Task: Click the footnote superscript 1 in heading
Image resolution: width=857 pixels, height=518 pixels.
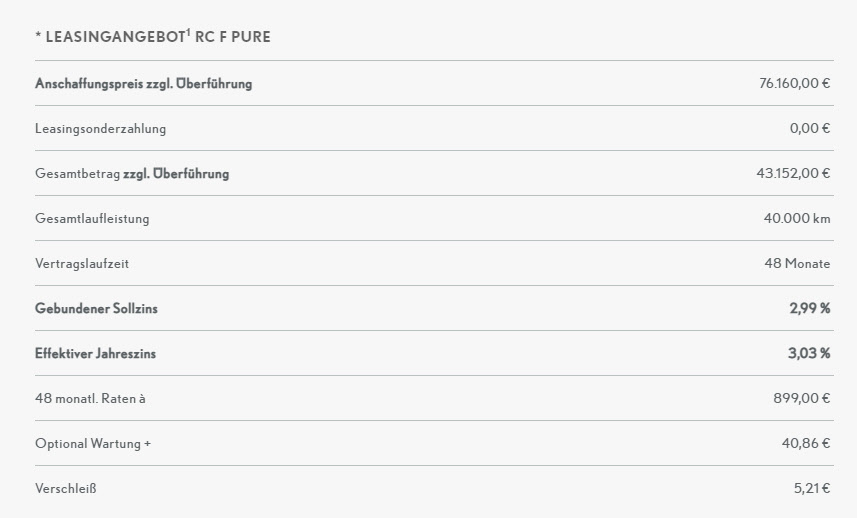Action: pyautogui.click(x=188, y=33)
